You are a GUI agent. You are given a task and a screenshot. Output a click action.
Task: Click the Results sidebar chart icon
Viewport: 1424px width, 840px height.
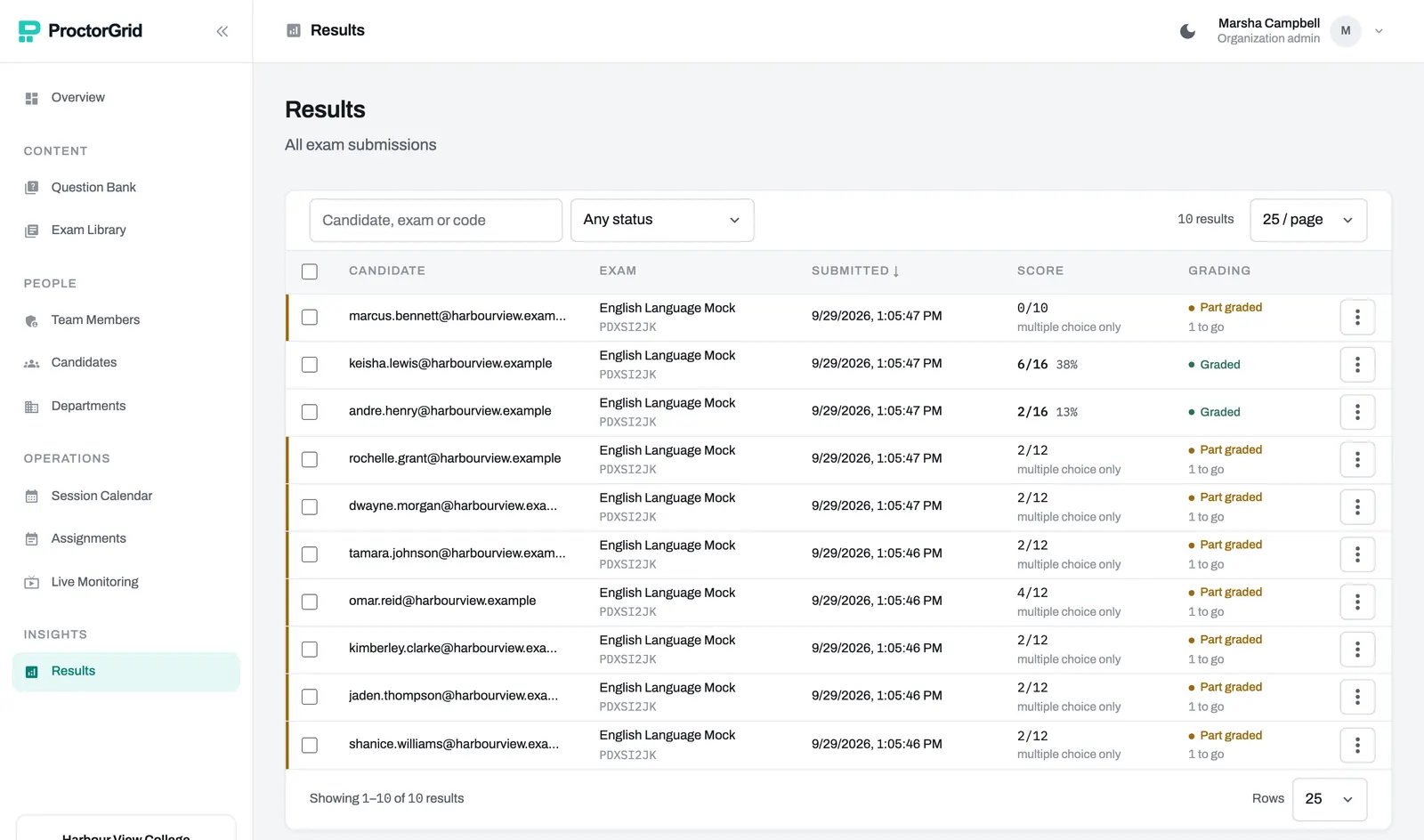click(x=32, y=672)
